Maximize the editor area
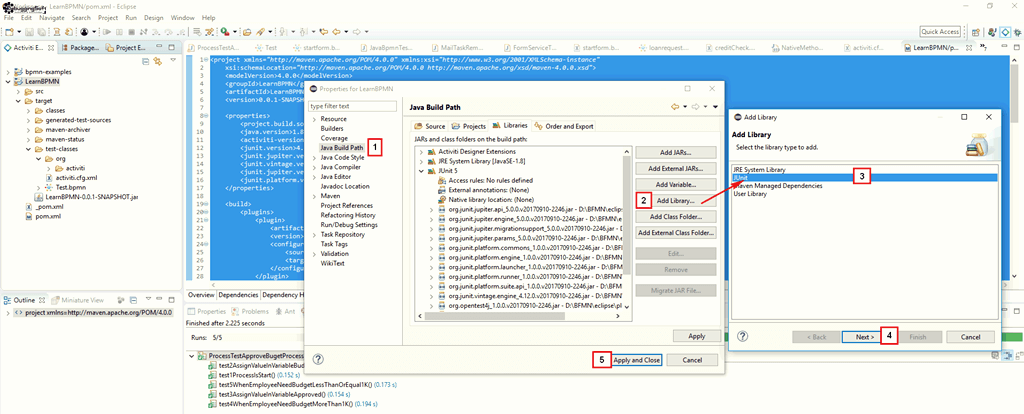1024x414 pixels. tap(1018, 47)
